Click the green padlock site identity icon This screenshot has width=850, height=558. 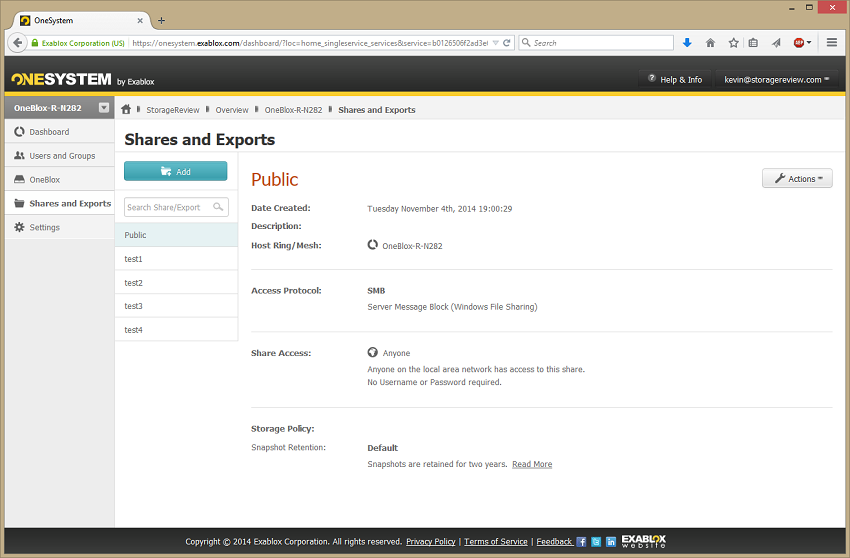click(x=35, y=43)
